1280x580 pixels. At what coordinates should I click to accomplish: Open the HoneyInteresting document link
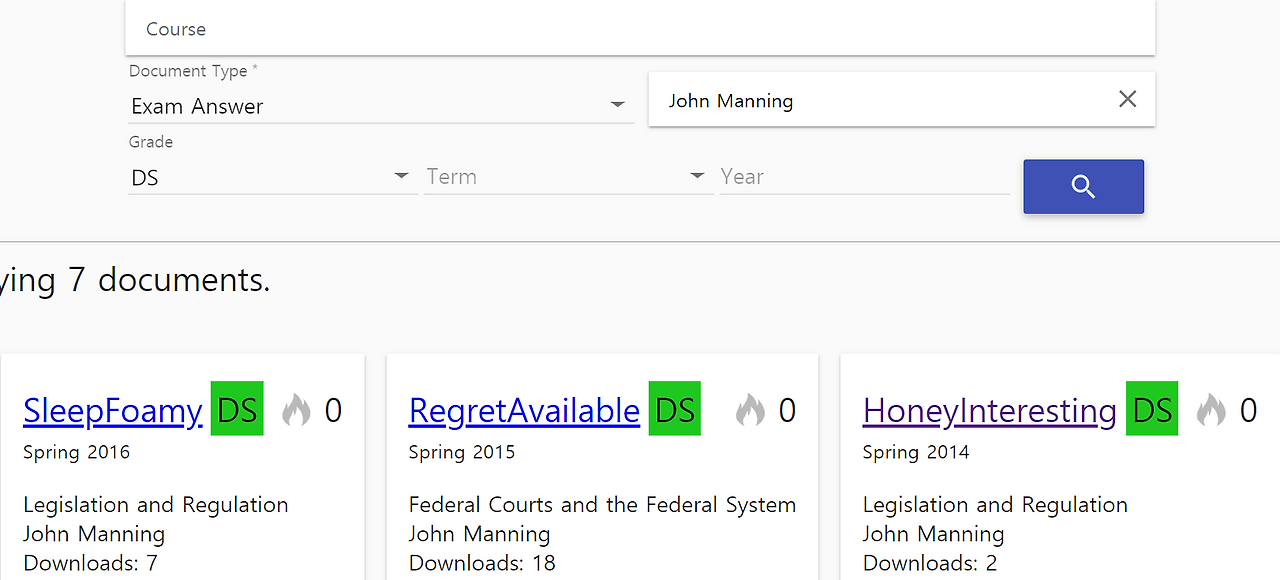point(989,411)
